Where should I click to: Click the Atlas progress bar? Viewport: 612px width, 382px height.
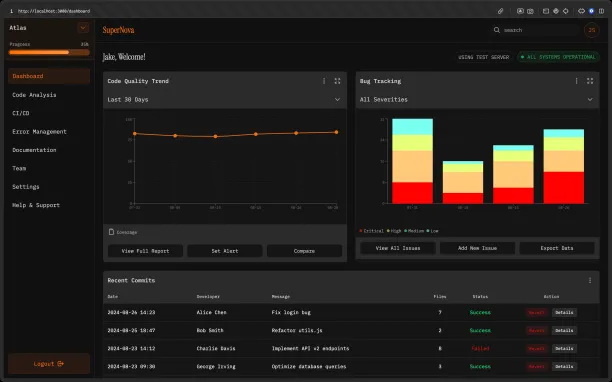[49, 52]
